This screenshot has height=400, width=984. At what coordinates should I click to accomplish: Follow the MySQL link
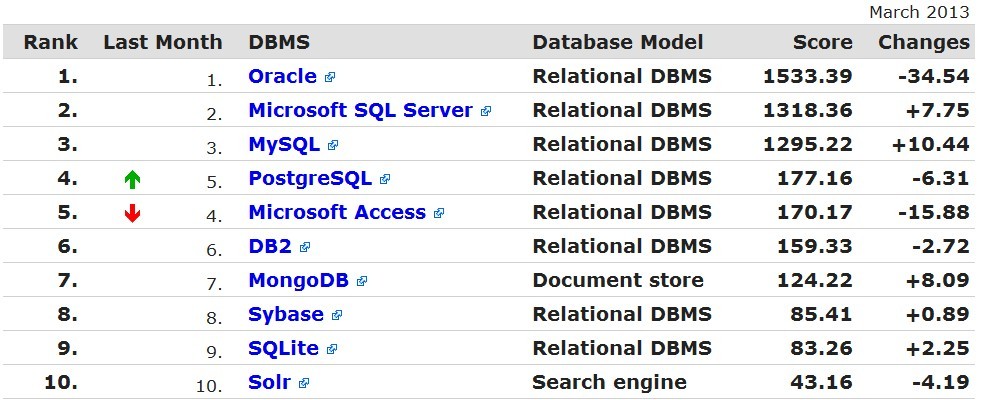coord(284,144)
